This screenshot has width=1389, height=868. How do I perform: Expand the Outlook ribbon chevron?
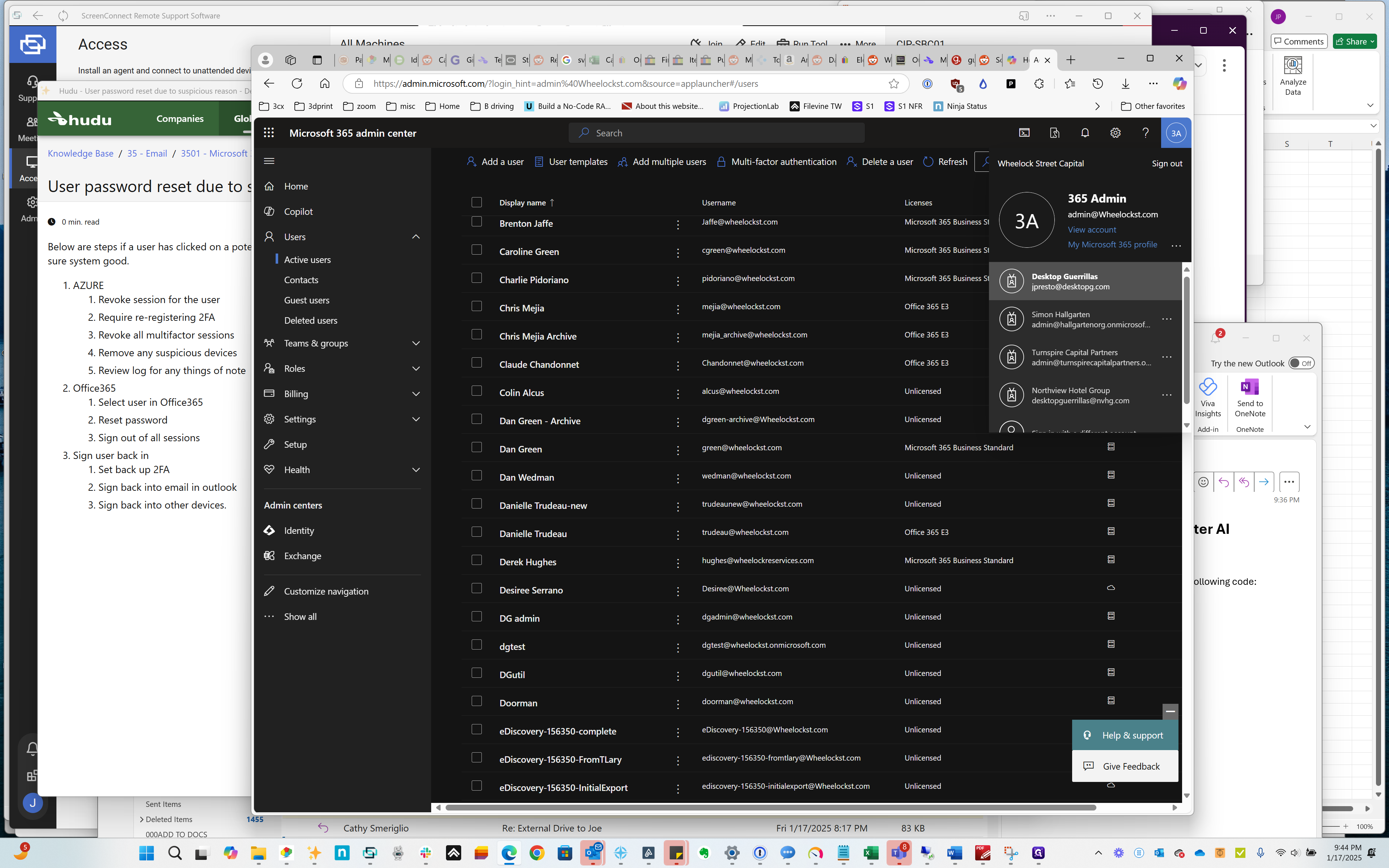click(1307, 426)
